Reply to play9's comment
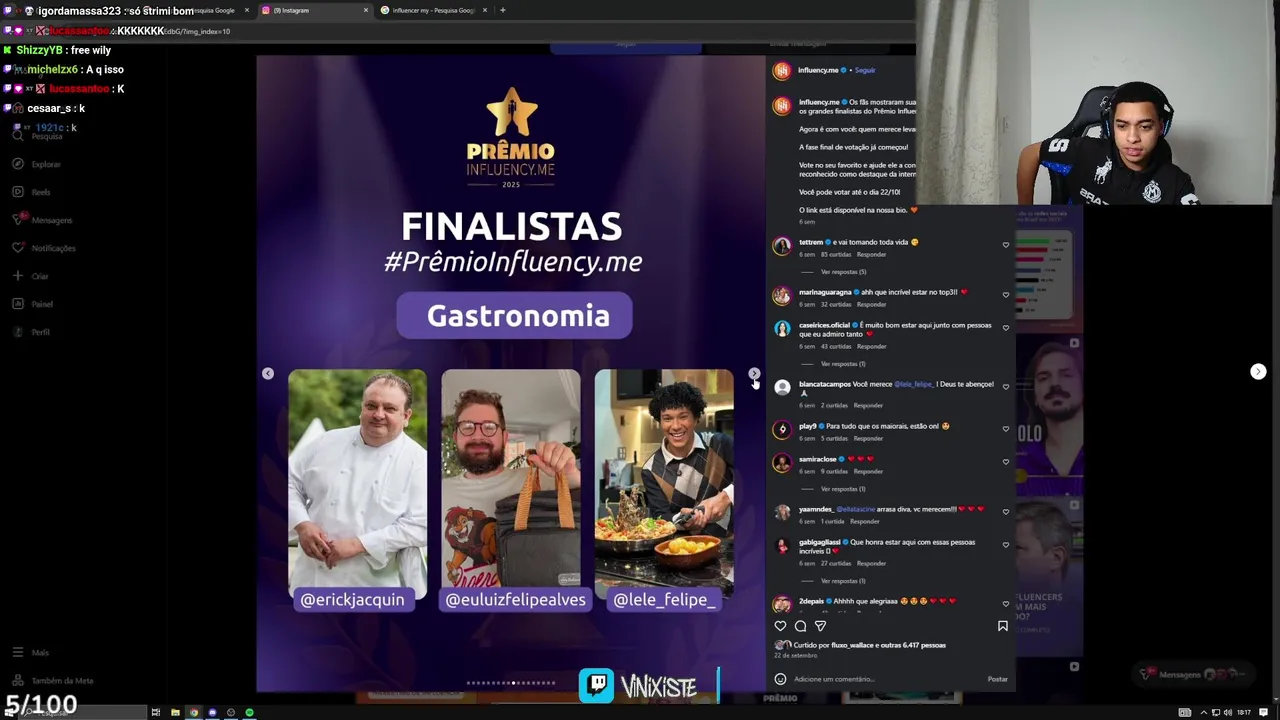The width and height of the screenshot is (1280, 720). click(868, 438)
